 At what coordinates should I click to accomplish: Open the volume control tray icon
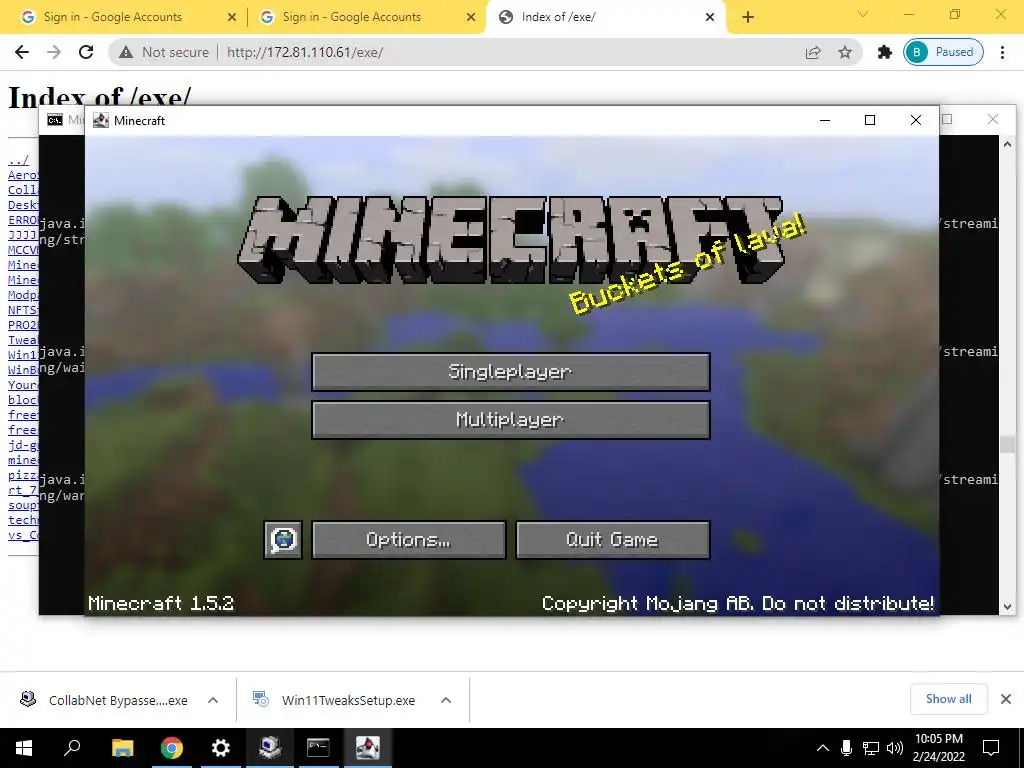click(x=895, y=748)
